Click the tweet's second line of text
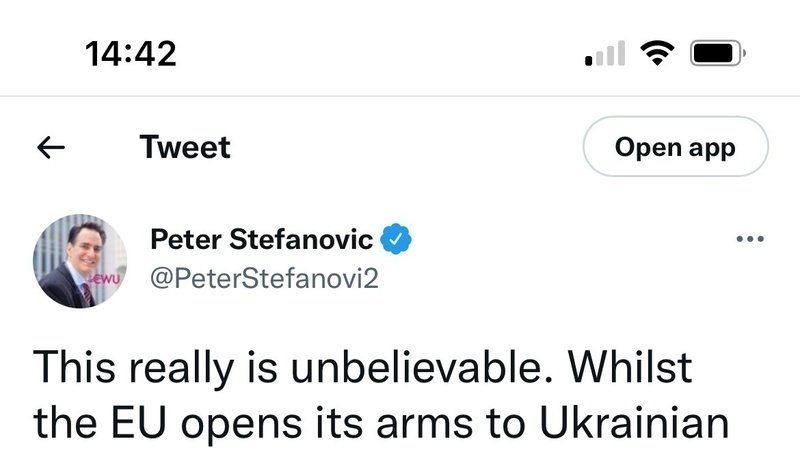 (x=379, y=421)
